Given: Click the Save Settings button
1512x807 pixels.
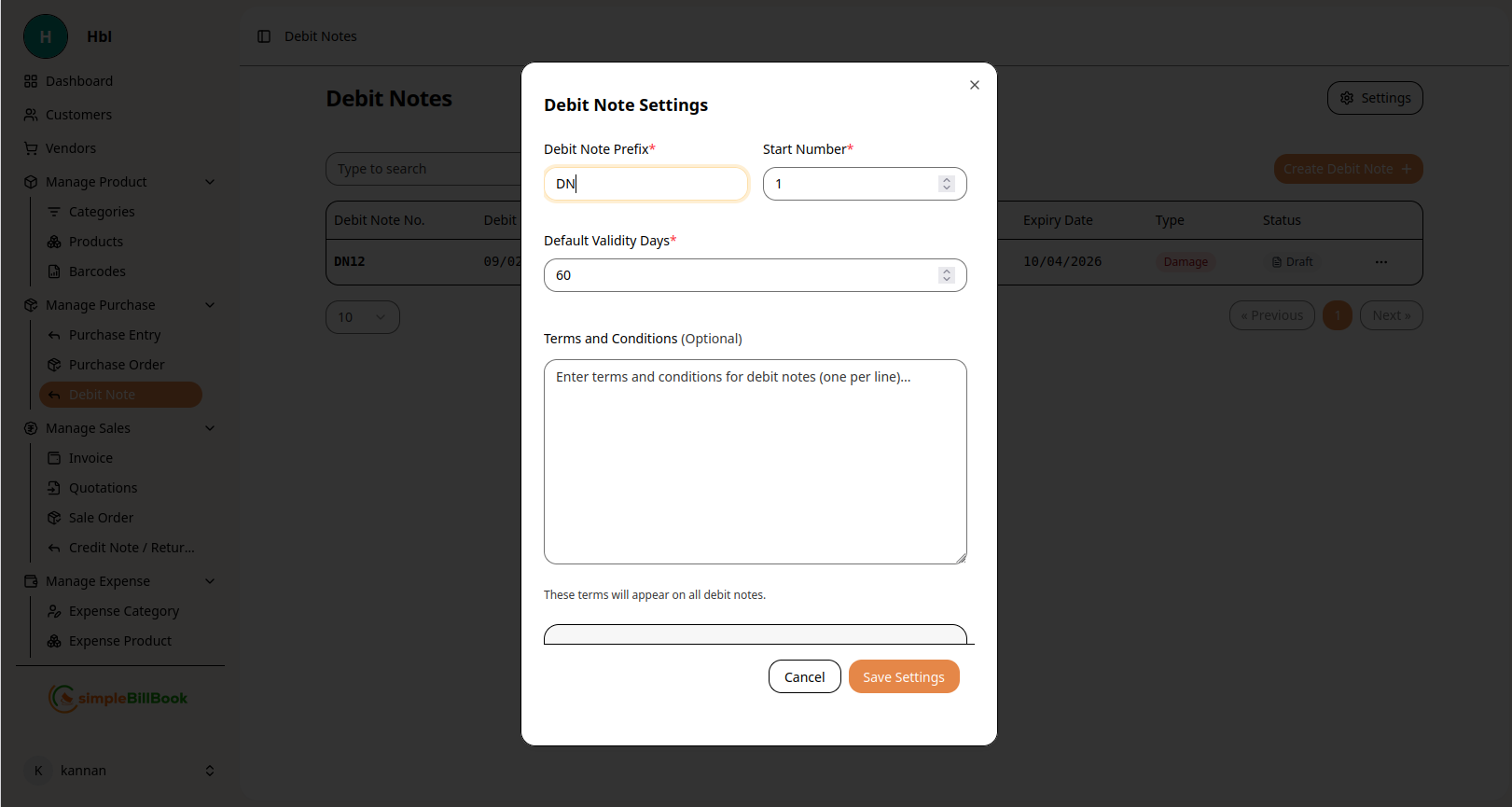Looking at the screenshot, I should [903, 677].
